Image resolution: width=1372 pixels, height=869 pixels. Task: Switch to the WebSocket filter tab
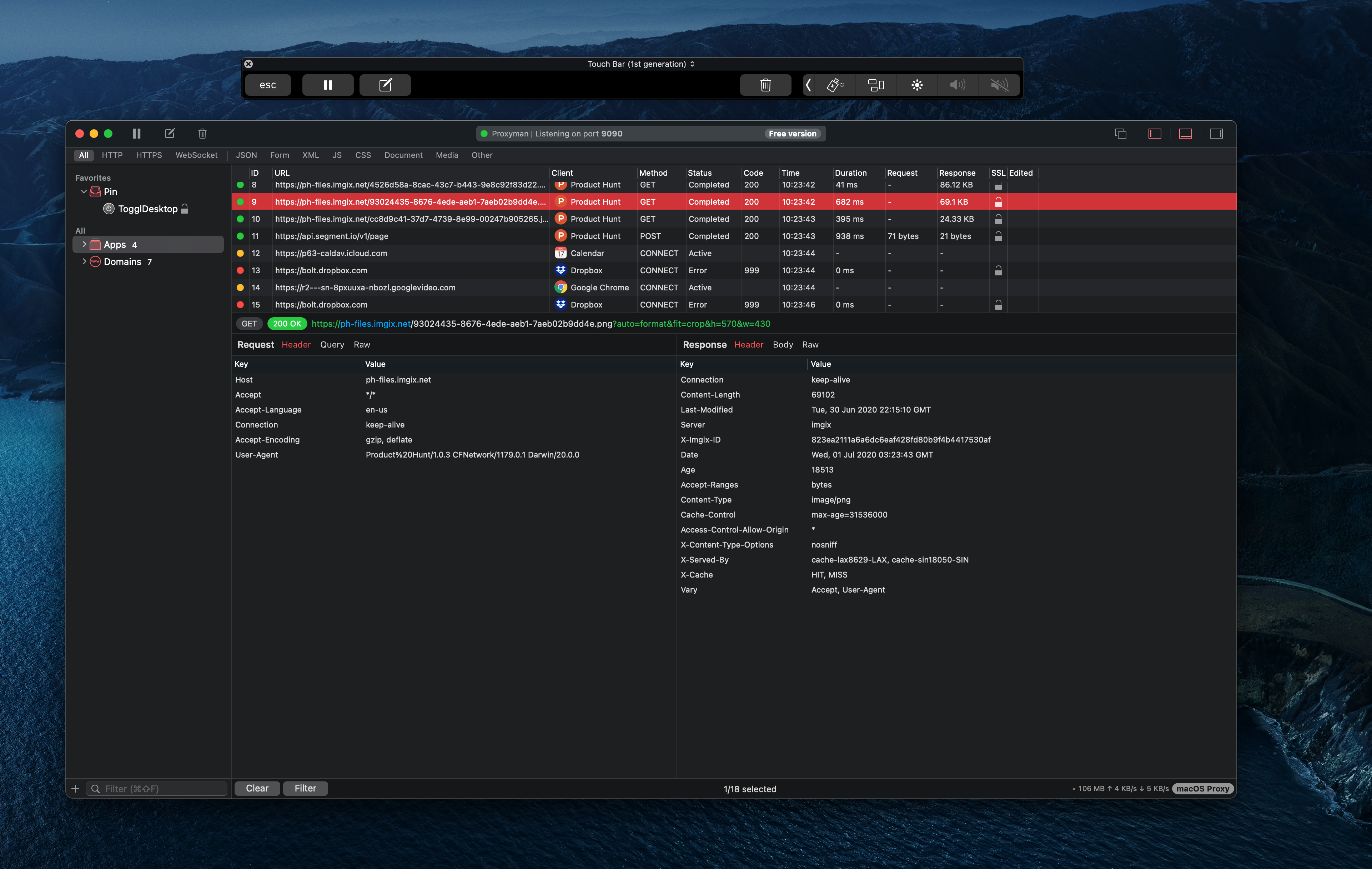click(x=196, y=155)
